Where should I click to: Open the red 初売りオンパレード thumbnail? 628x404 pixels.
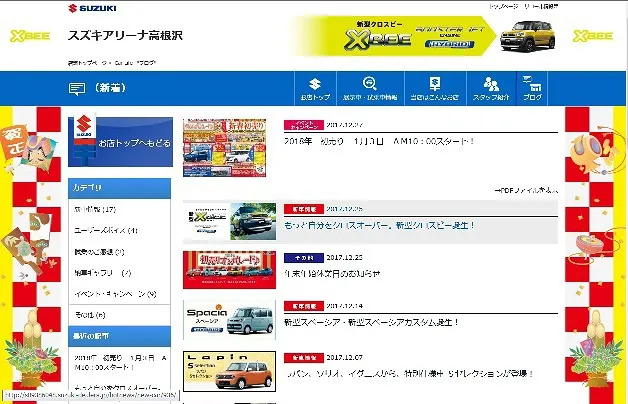pos(229,270)
